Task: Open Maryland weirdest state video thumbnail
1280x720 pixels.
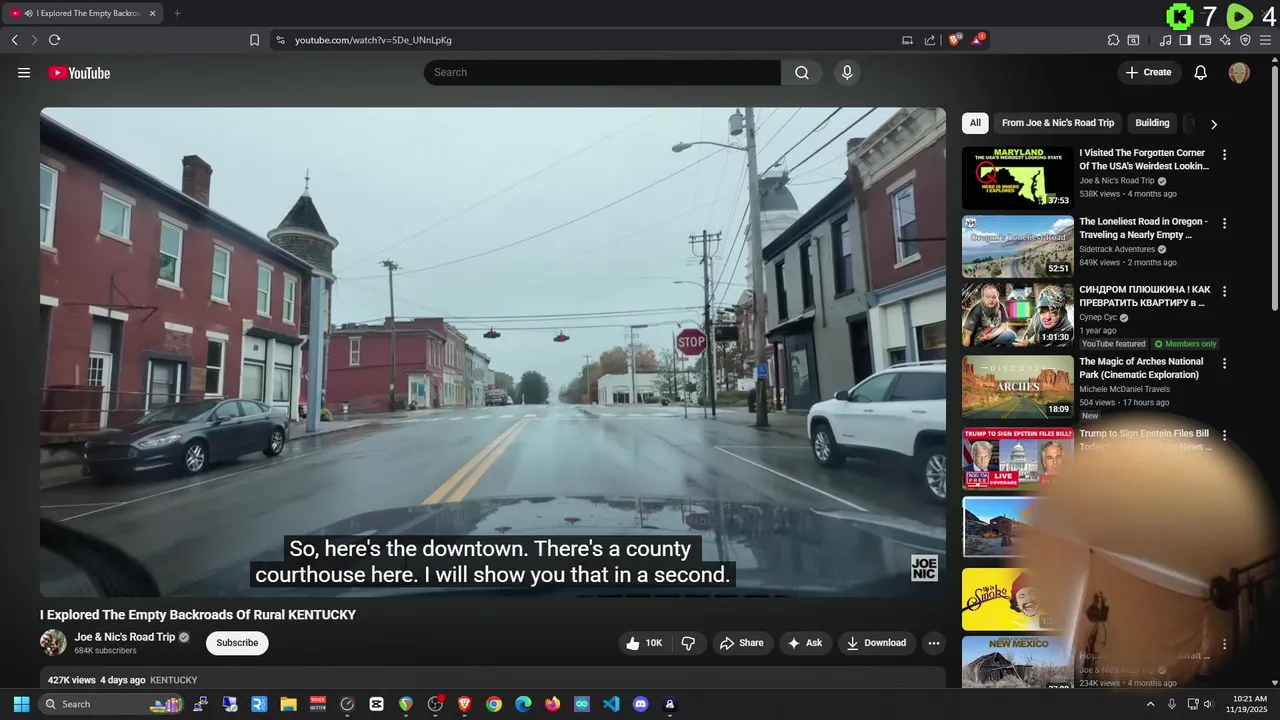Action: click(x=1018, y=178)
